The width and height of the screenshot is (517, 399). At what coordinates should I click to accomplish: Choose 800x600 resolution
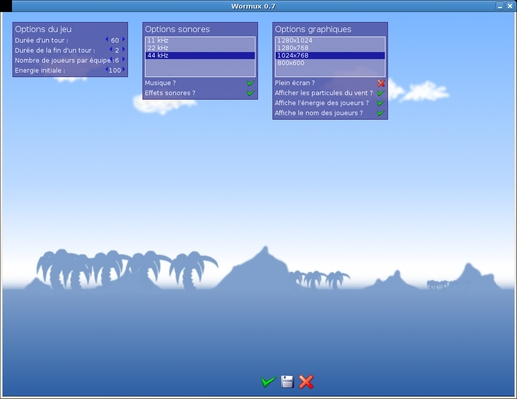[330, 63]
